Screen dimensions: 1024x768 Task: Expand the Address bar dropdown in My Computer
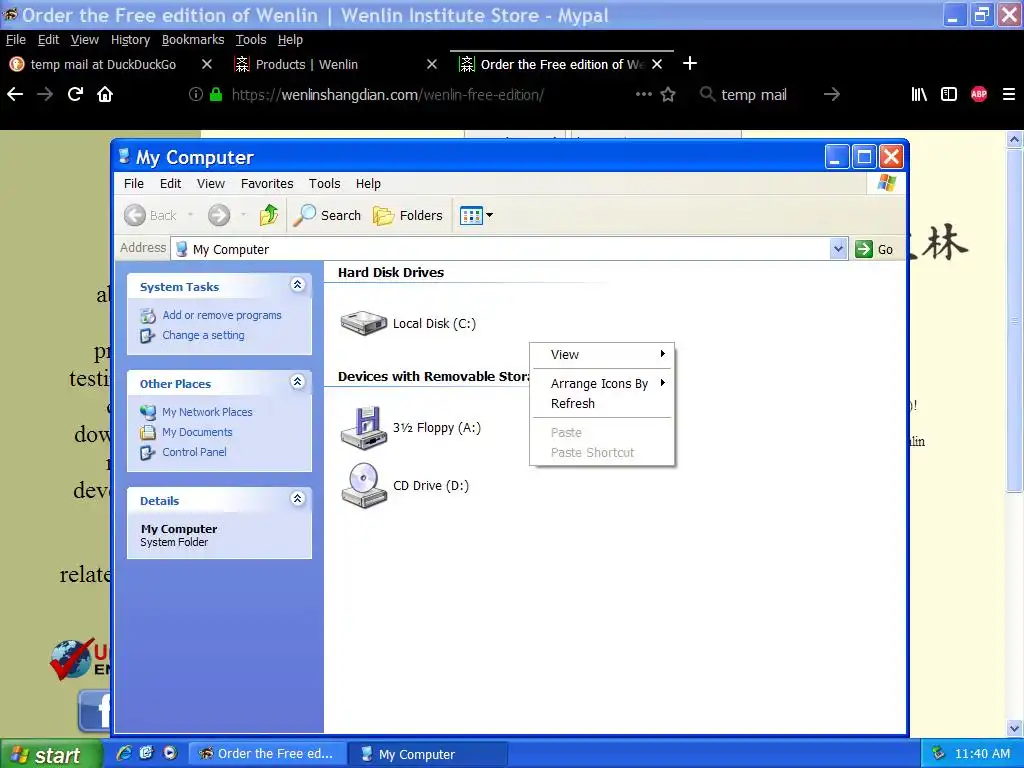[x=838, y=249]
